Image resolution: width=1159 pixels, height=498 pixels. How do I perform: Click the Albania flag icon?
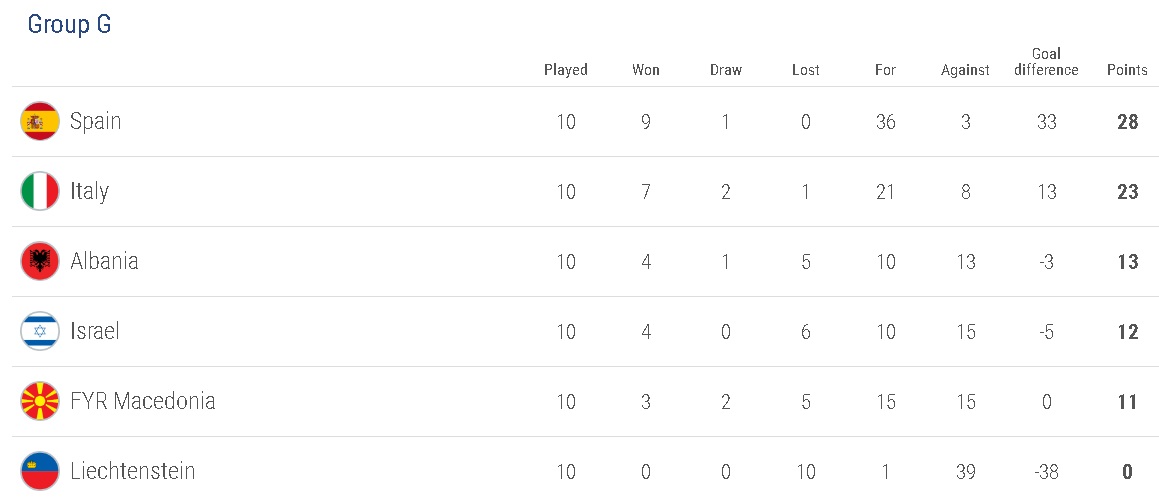(40, 262)
